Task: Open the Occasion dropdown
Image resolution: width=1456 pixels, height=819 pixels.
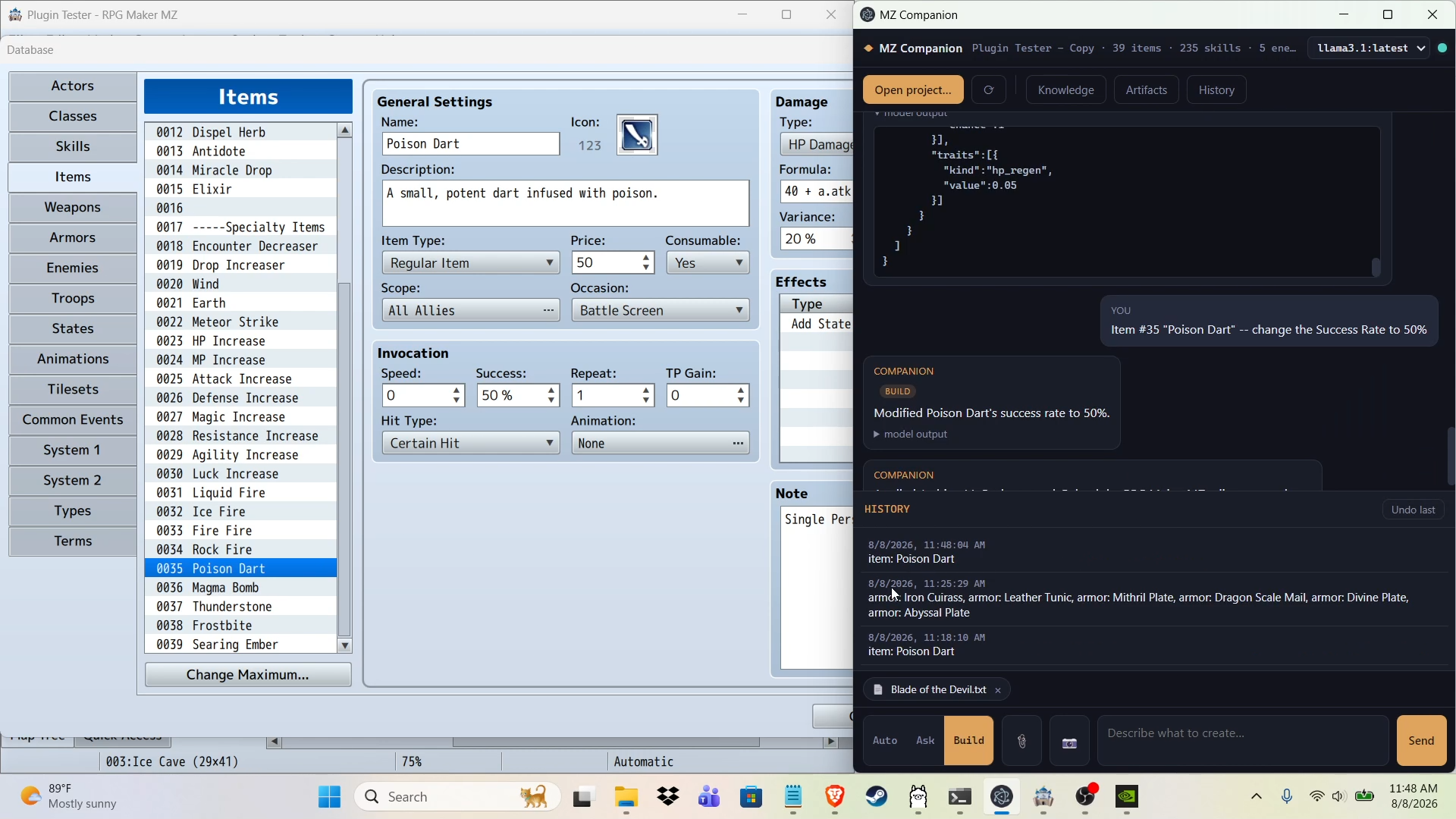Action: 661,310
